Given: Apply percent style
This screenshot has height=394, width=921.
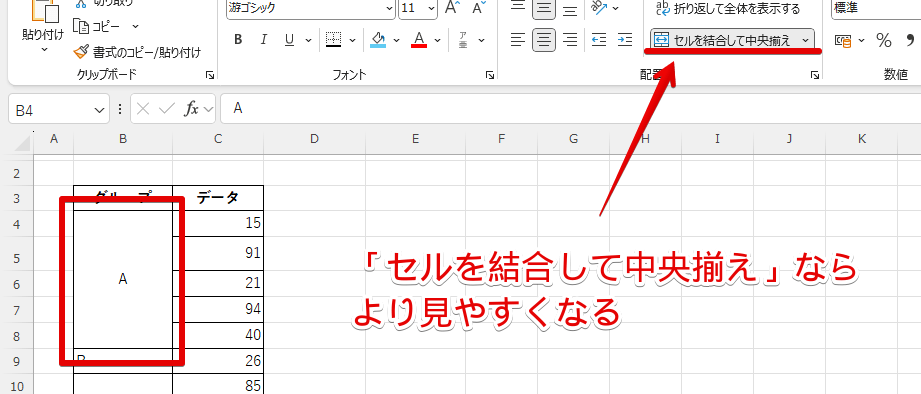Looking at the screenshot, I should click(x=884, y=40).
